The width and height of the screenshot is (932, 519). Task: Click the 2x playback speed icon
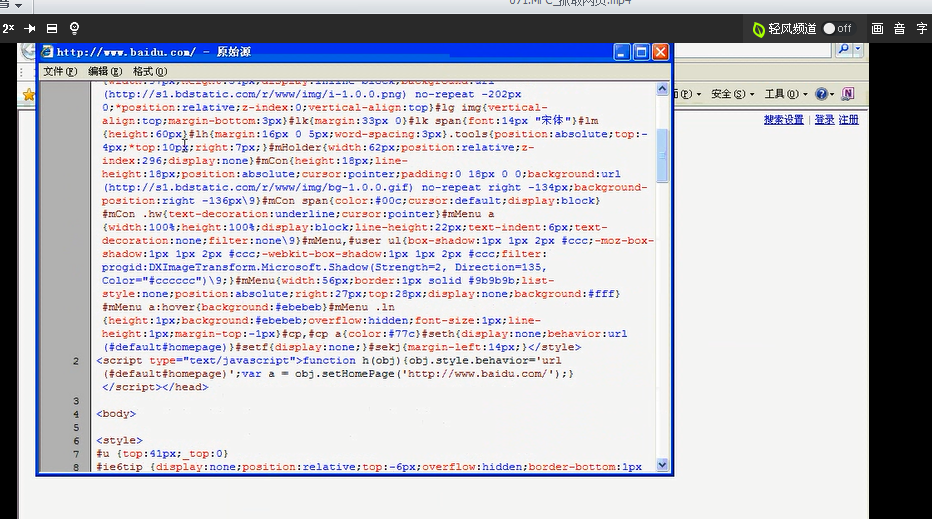pyautogui.click(x=8, y=28)
